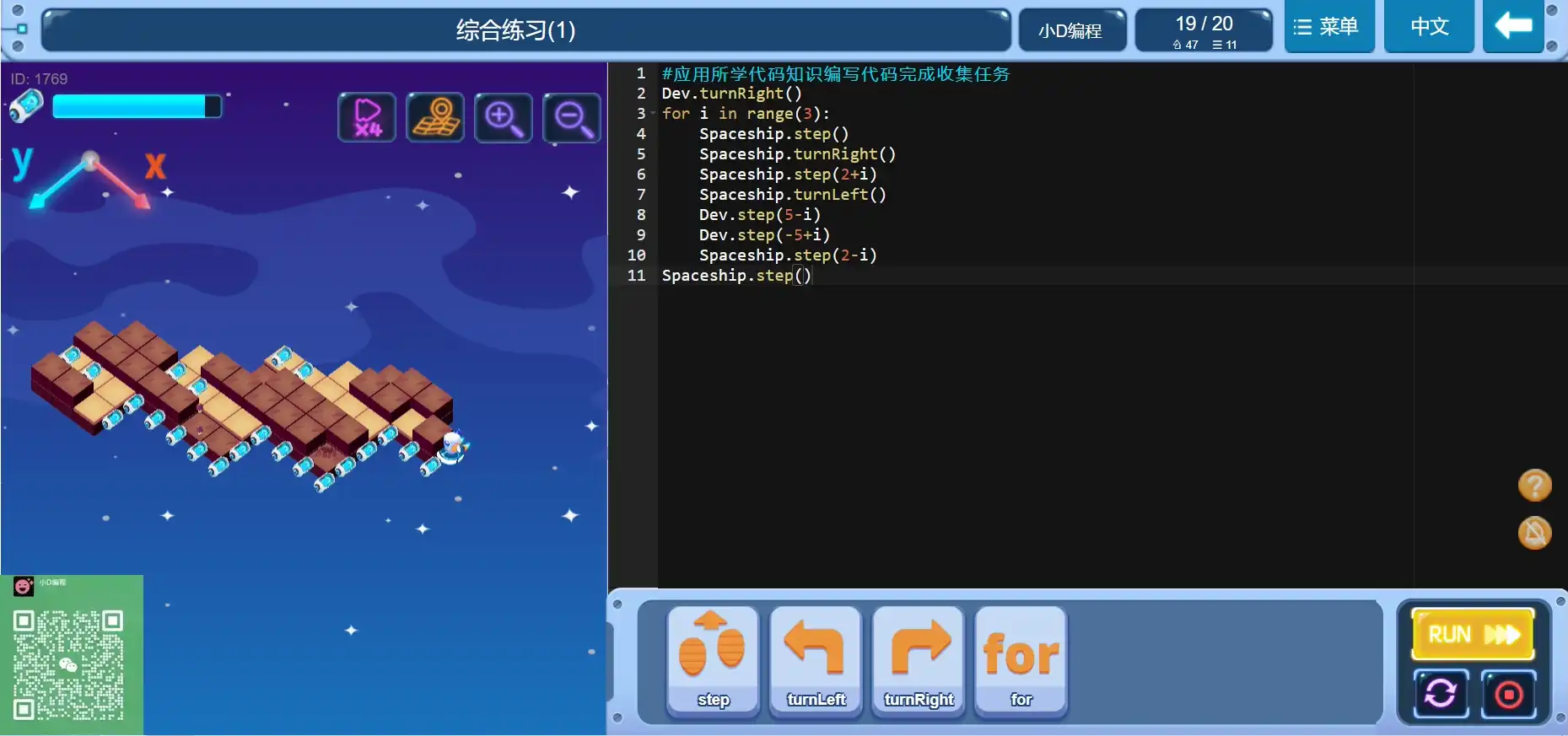The width and height of the screenshot is (1568, 736).
Task: Go back using the arrow button
Action: (1513, 27)
